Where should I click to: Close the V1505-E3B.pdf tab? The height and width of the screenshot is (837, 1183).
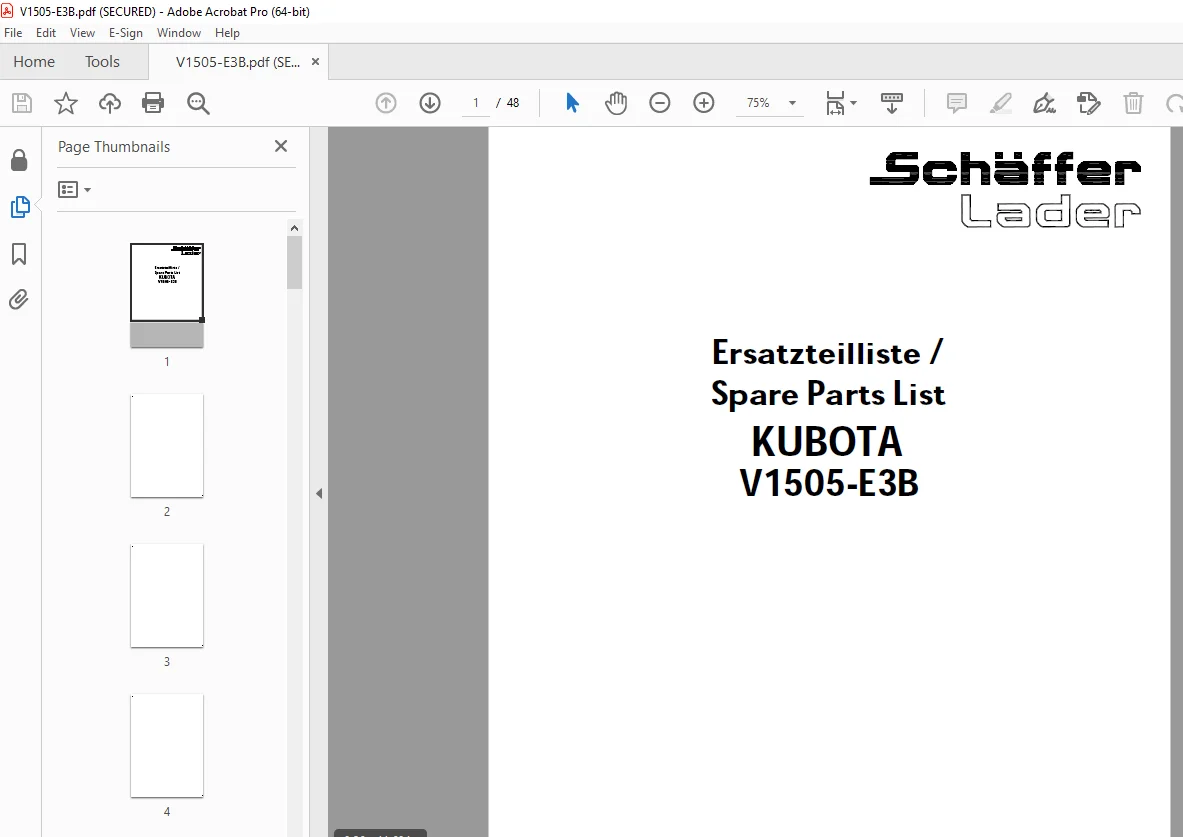[315, 62]
